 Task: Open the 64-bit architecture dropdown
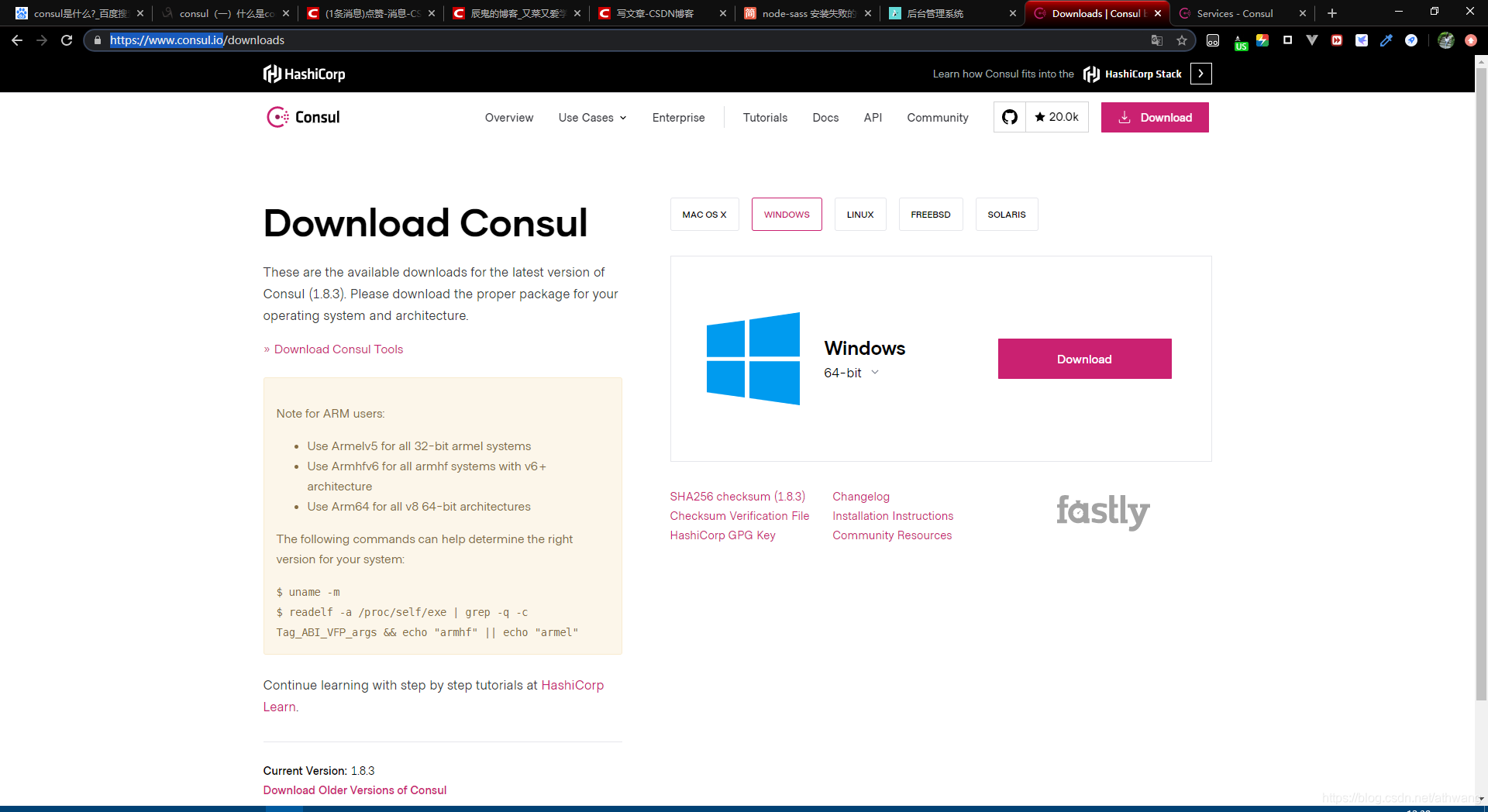851,373
